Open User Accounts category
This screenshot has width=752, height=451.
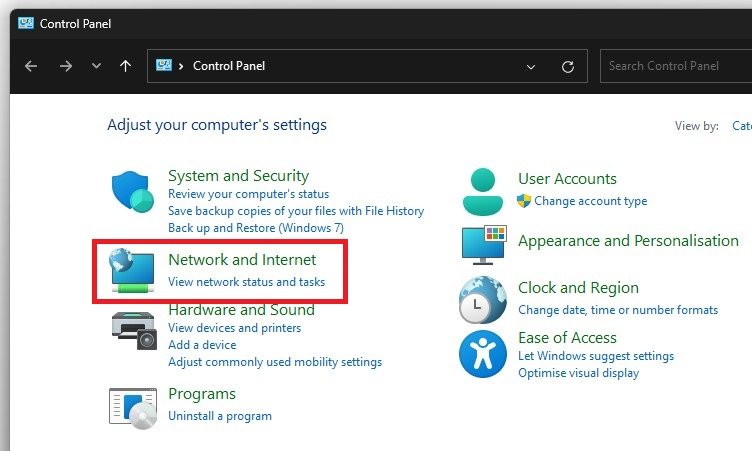567,179
